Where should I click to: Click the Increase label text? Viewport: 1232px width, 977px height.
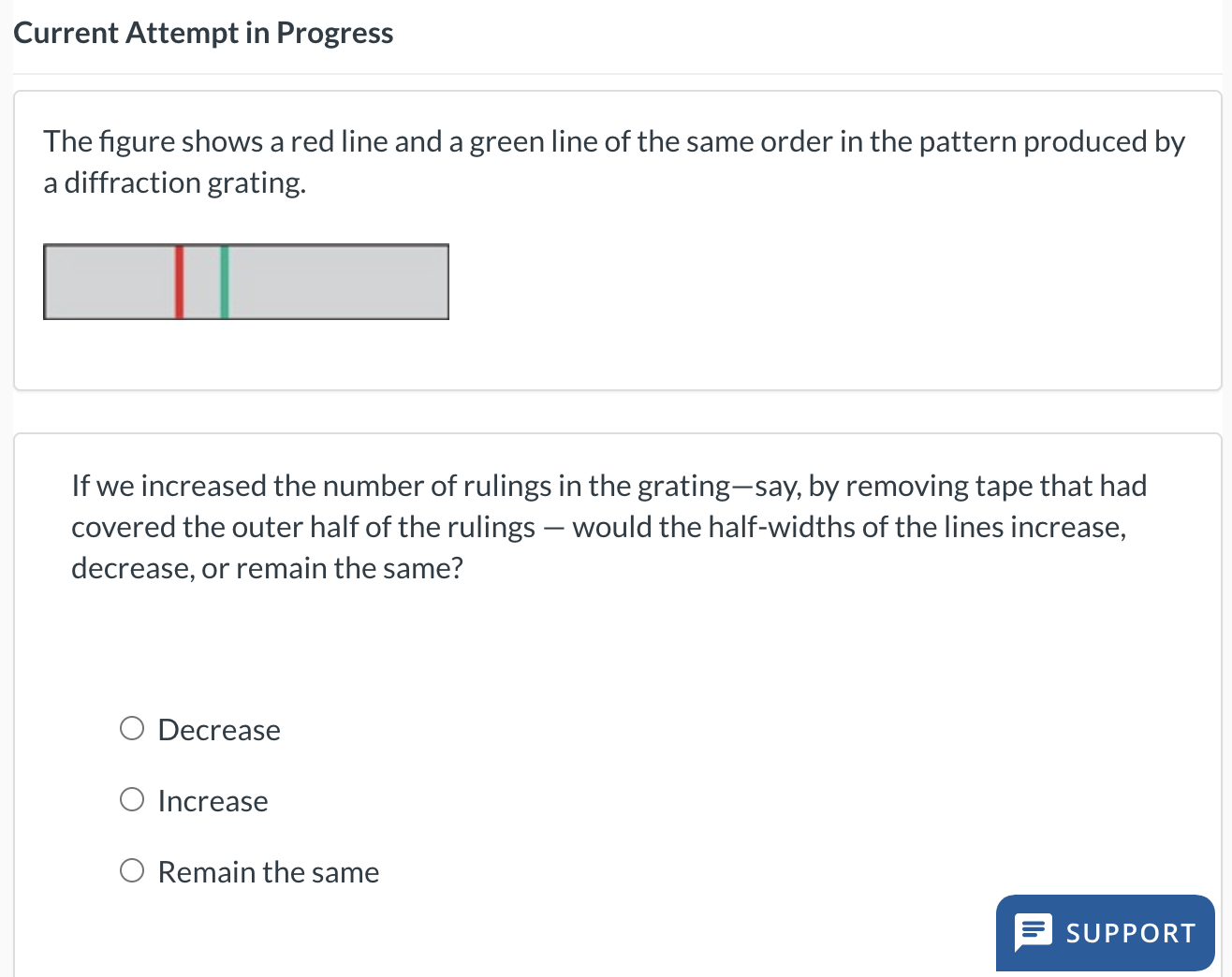tap(213, 800)
